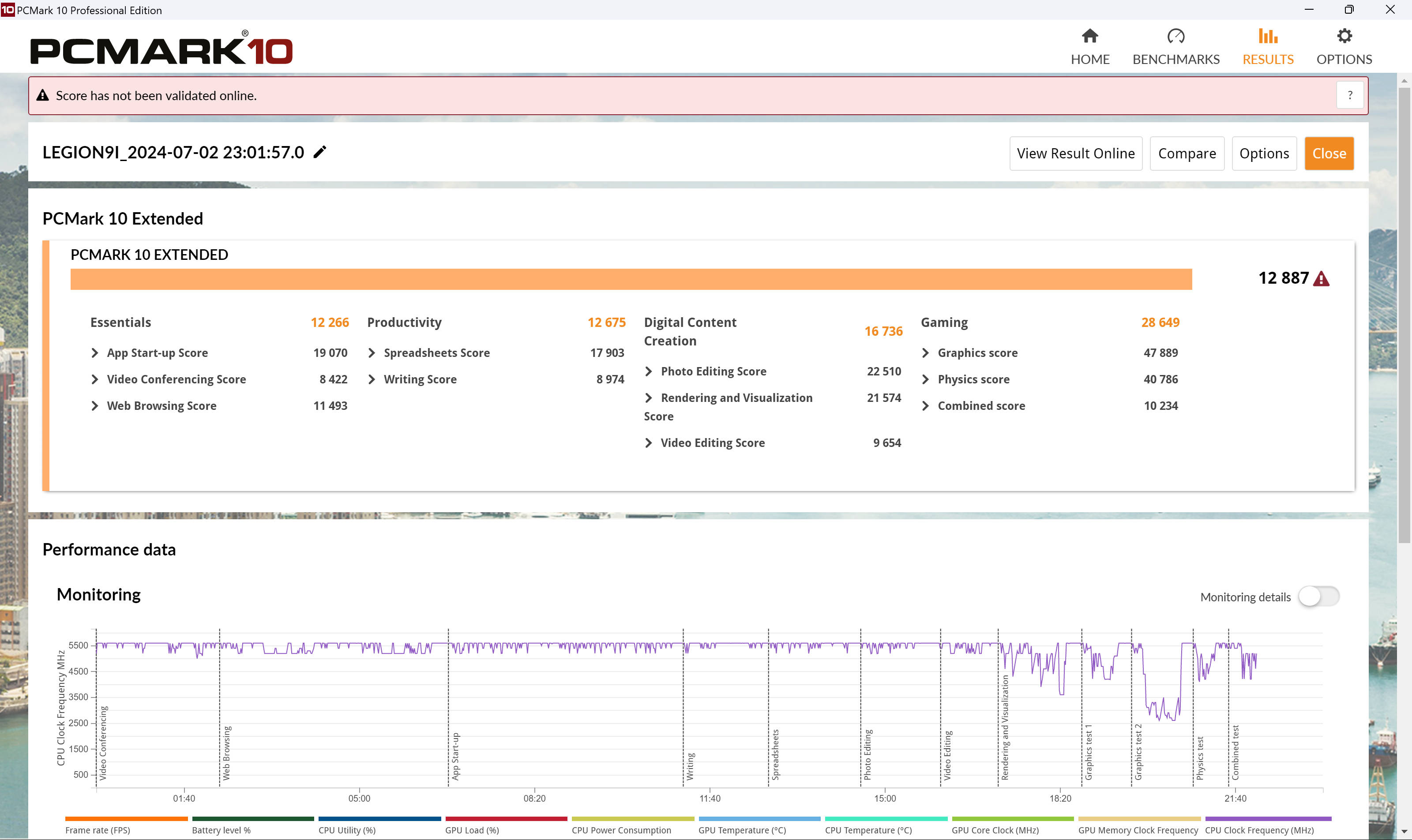Click the PCMark 10 title bar app icon
Viewport: 1412px width, 840px height.
[8, 10]
